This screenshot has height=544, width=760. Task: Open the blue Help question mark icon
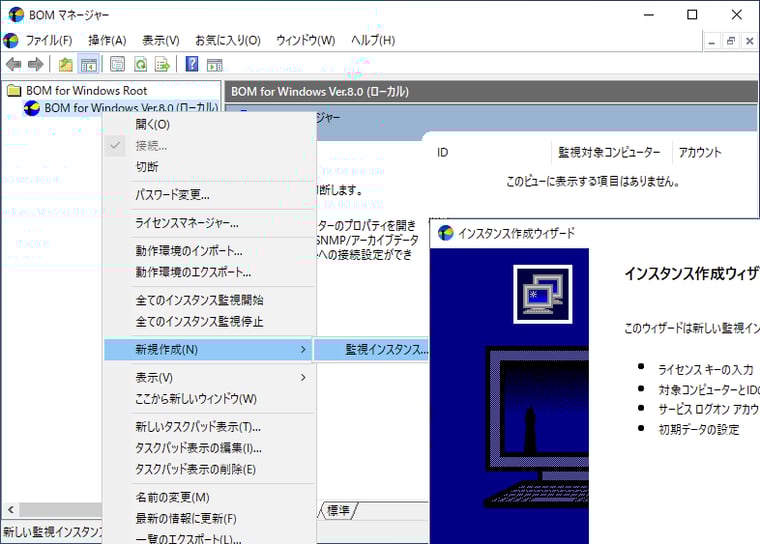[x=192, y=64]
